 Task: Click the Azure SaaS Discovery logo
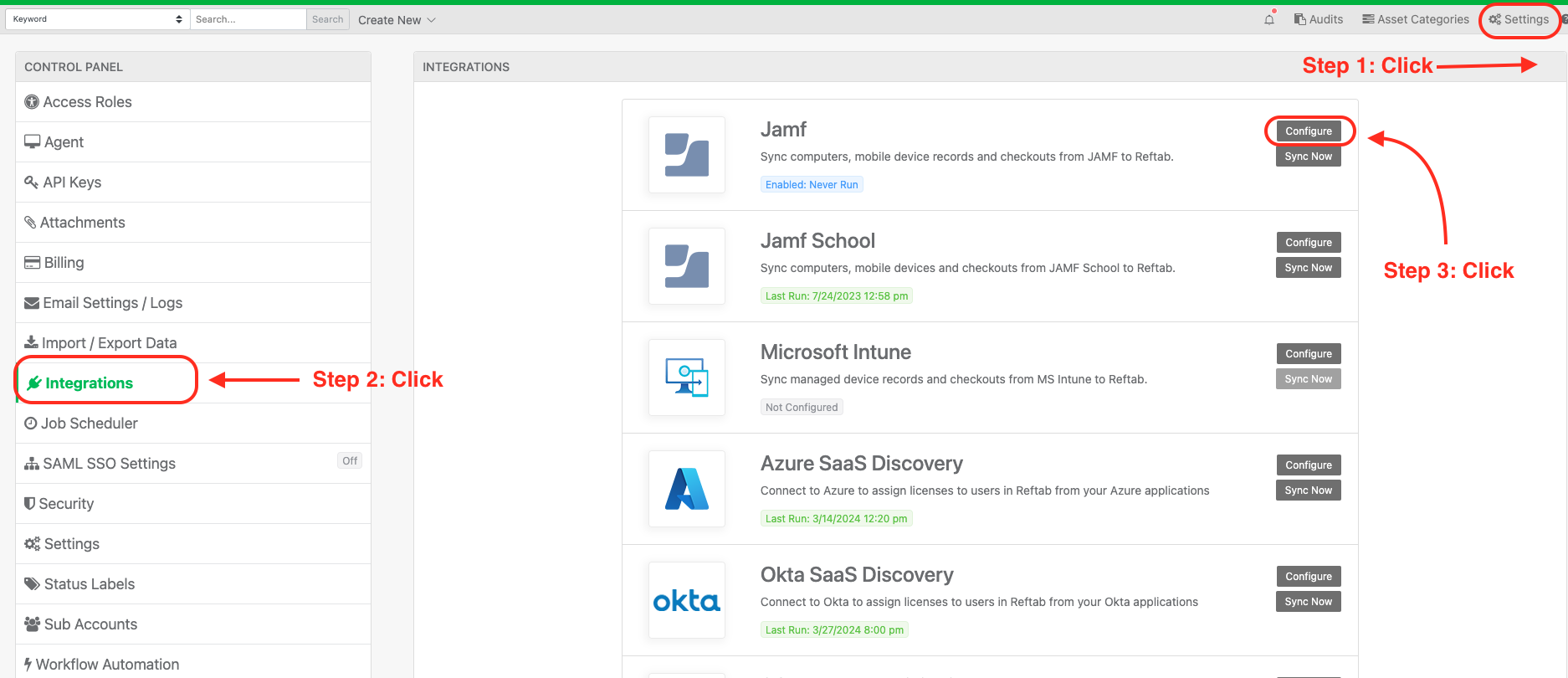point(687,489)
